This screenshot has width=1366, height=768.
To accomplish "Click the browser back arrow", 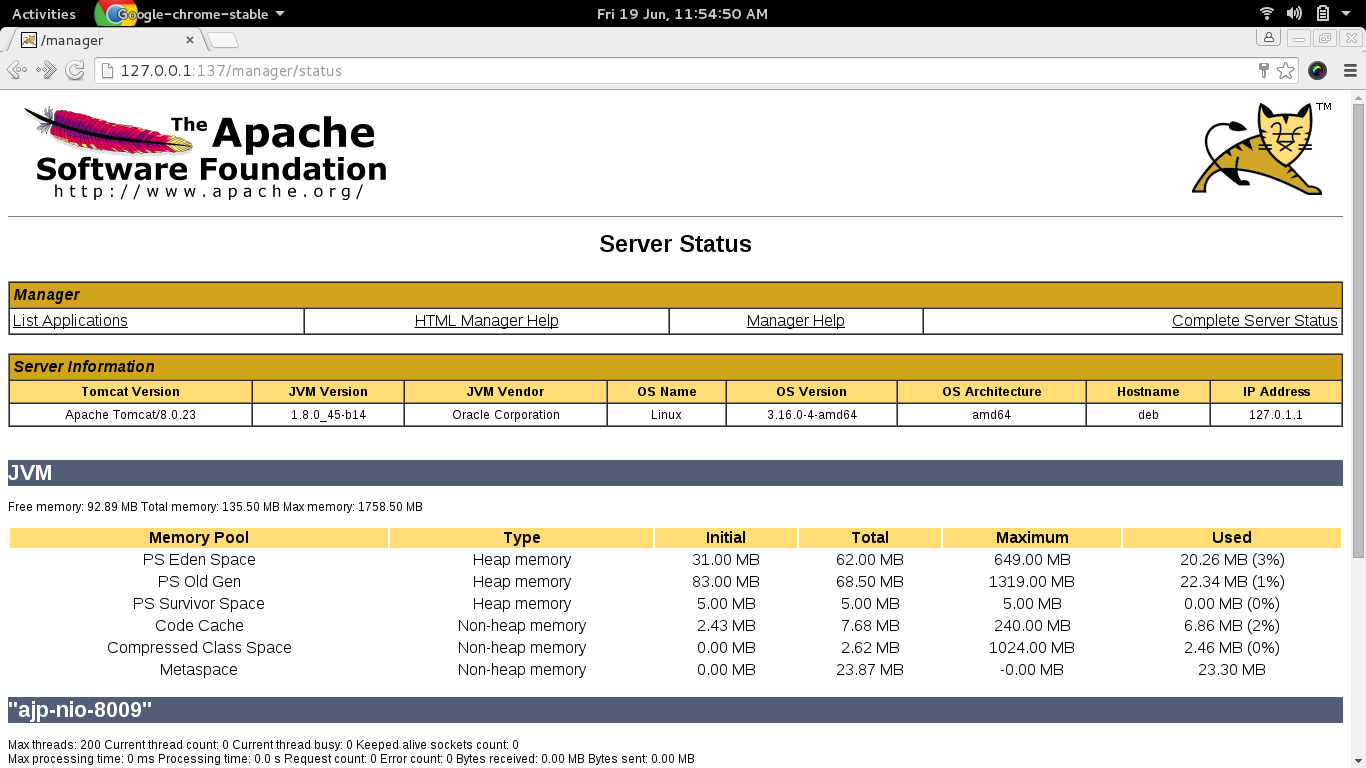I will tap(16, 70).
